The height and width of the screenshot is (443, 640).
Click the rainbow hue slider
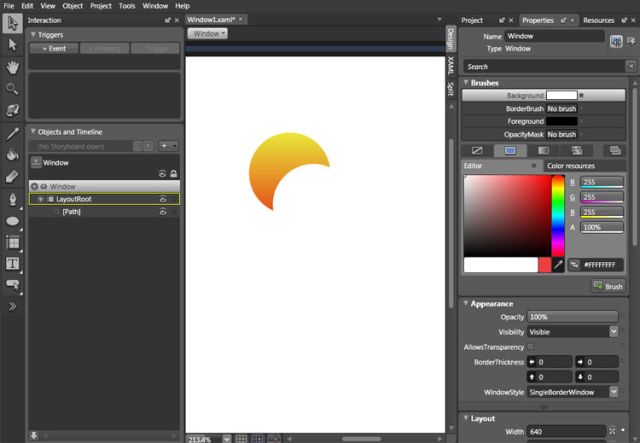(x=558, y=216)
